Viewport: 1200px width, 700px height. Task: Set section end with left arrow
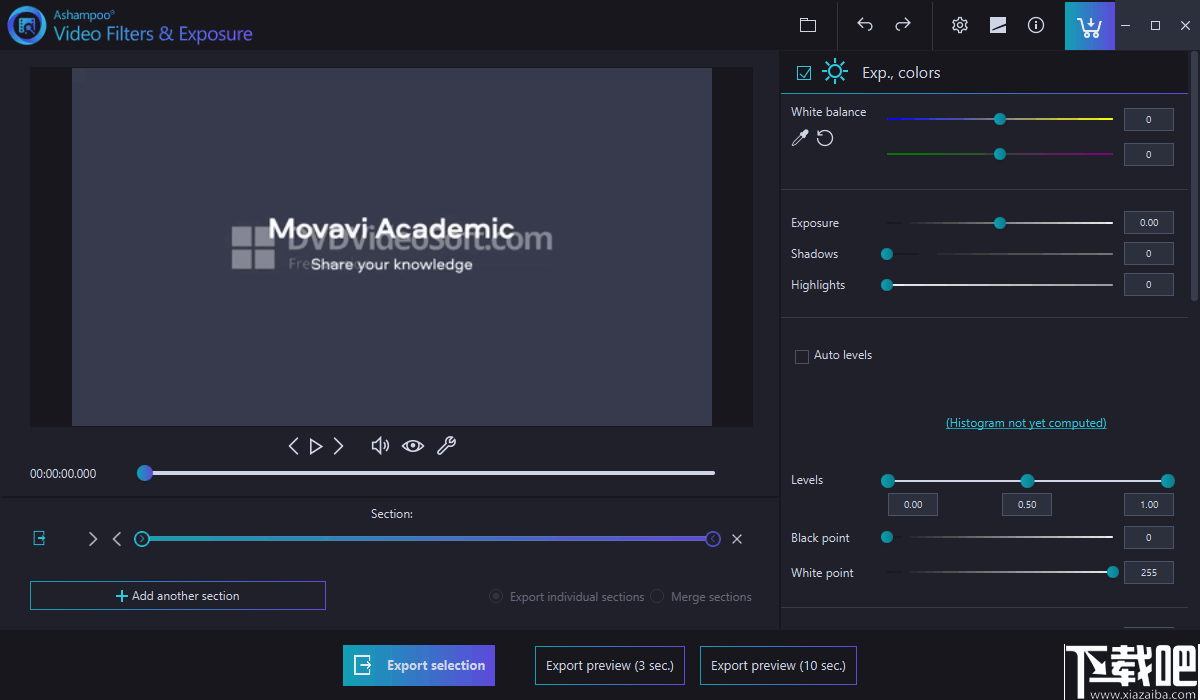117,539
